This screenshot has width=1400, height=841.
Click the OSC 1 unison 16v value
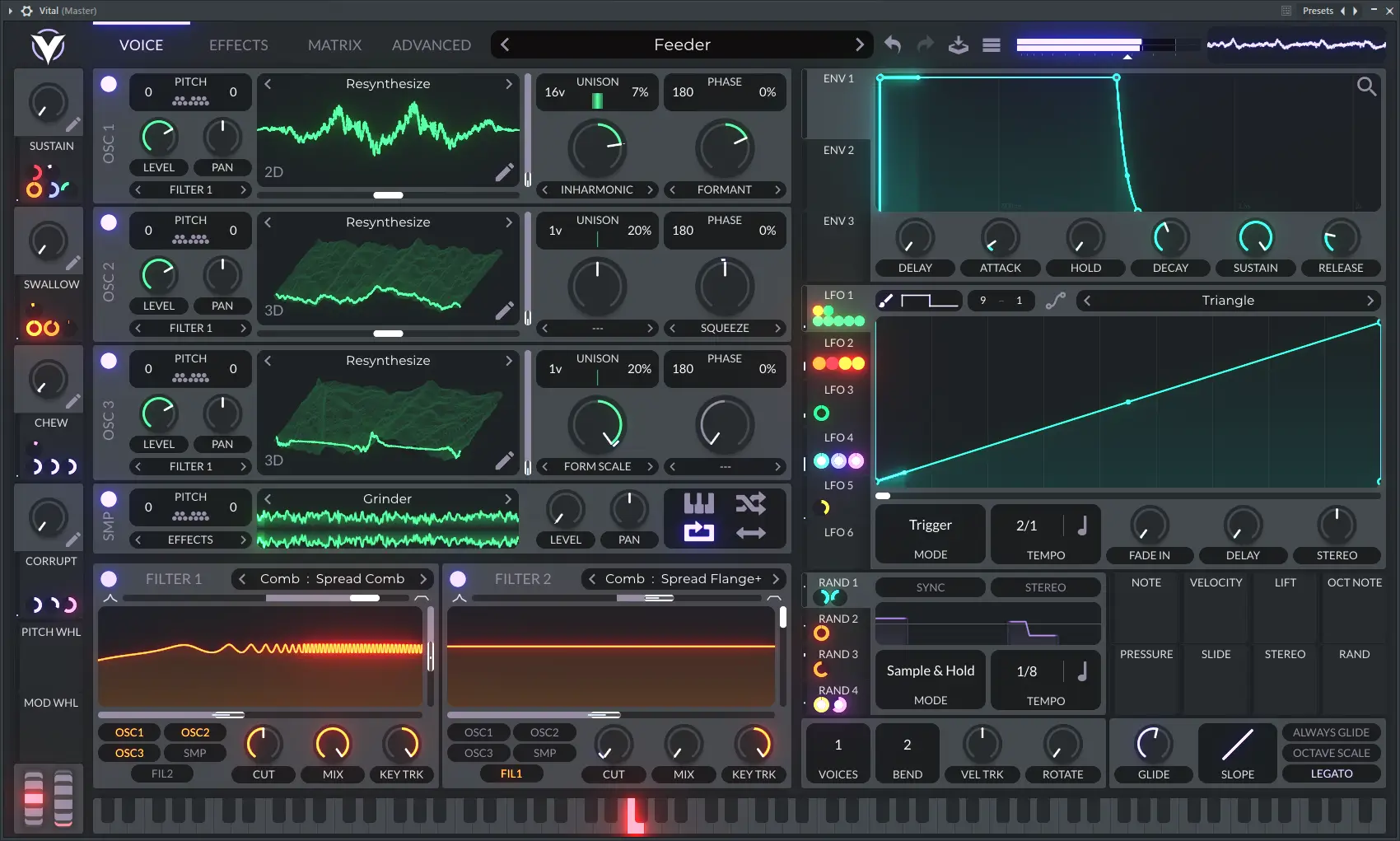point(555,92)
